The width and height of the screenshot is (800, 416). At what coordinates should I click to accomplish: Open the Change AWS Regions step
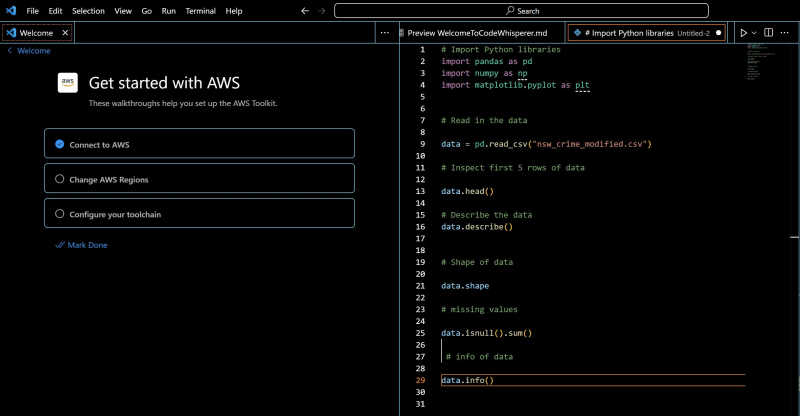199,178
